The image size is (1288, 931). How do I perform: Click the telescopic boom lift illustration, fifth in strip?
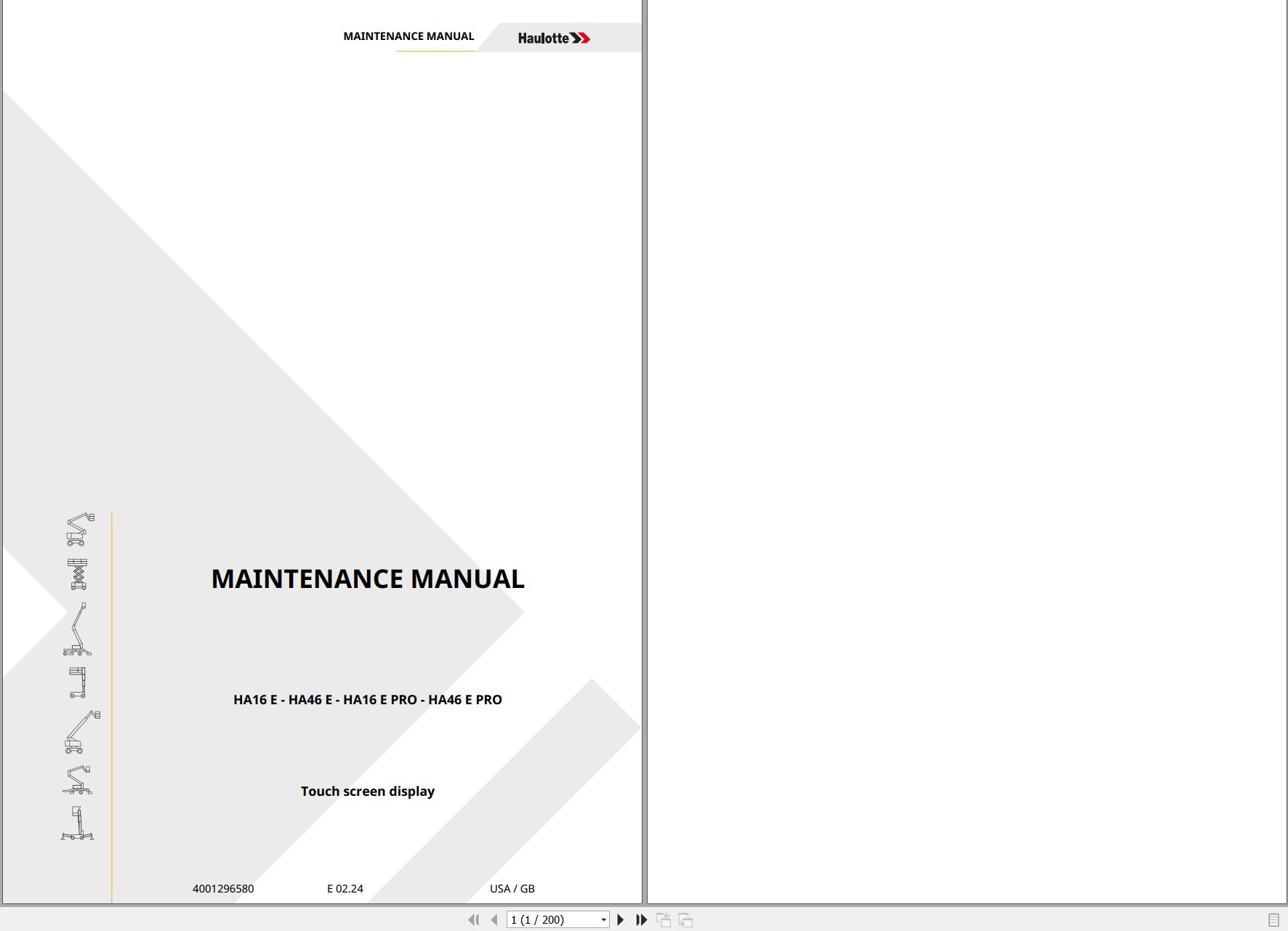pyautogui.click(x=82, y=732)
